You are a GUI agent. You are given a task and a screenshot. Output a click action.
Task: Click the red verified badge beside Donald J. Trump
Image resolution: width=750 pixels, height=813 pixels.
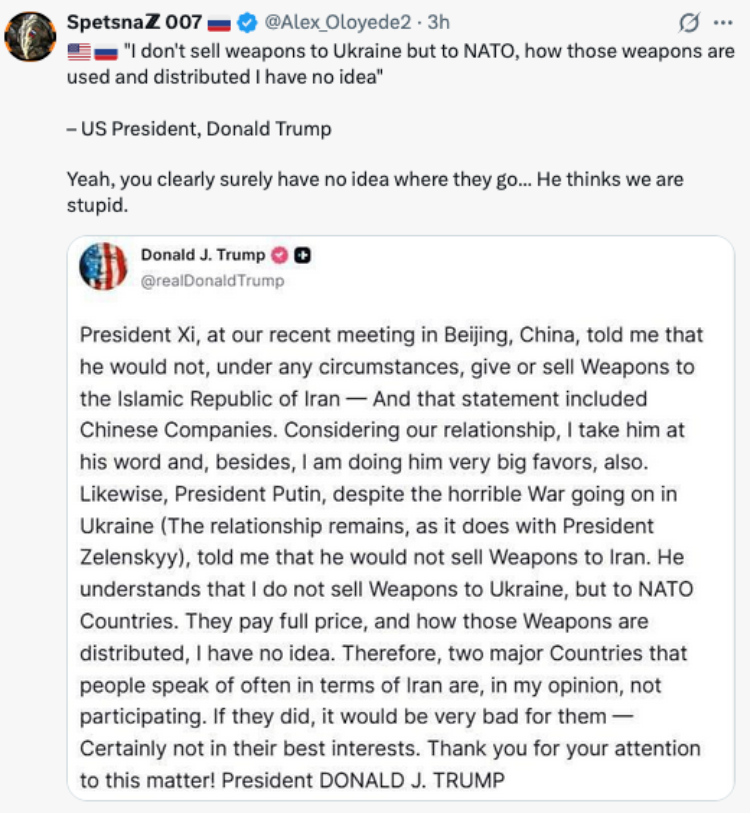click(x=280, y=255)
